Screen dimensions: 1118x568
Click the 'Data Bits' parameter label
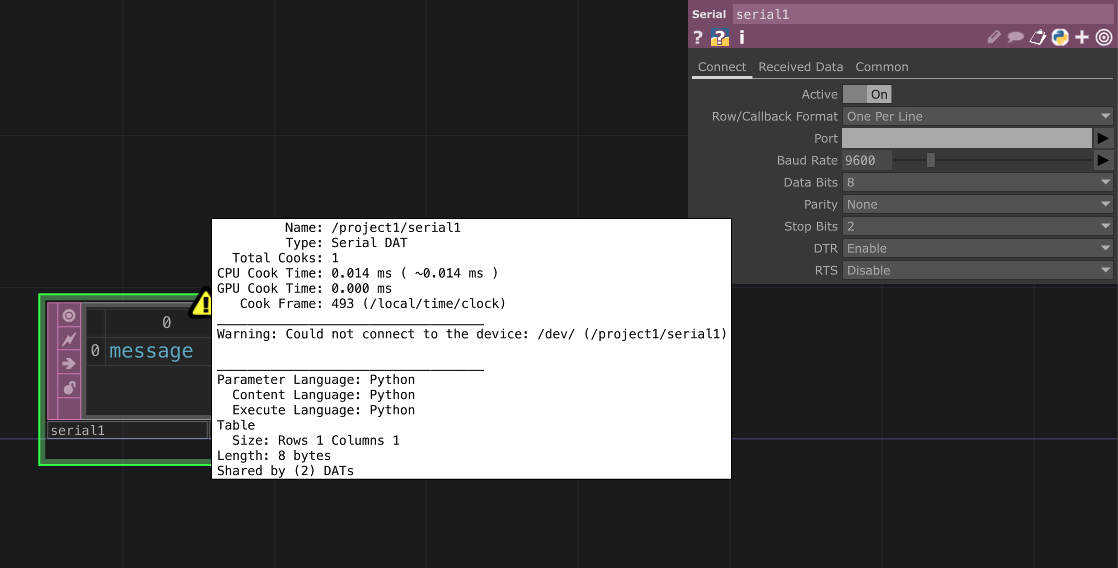pos(810,182)
